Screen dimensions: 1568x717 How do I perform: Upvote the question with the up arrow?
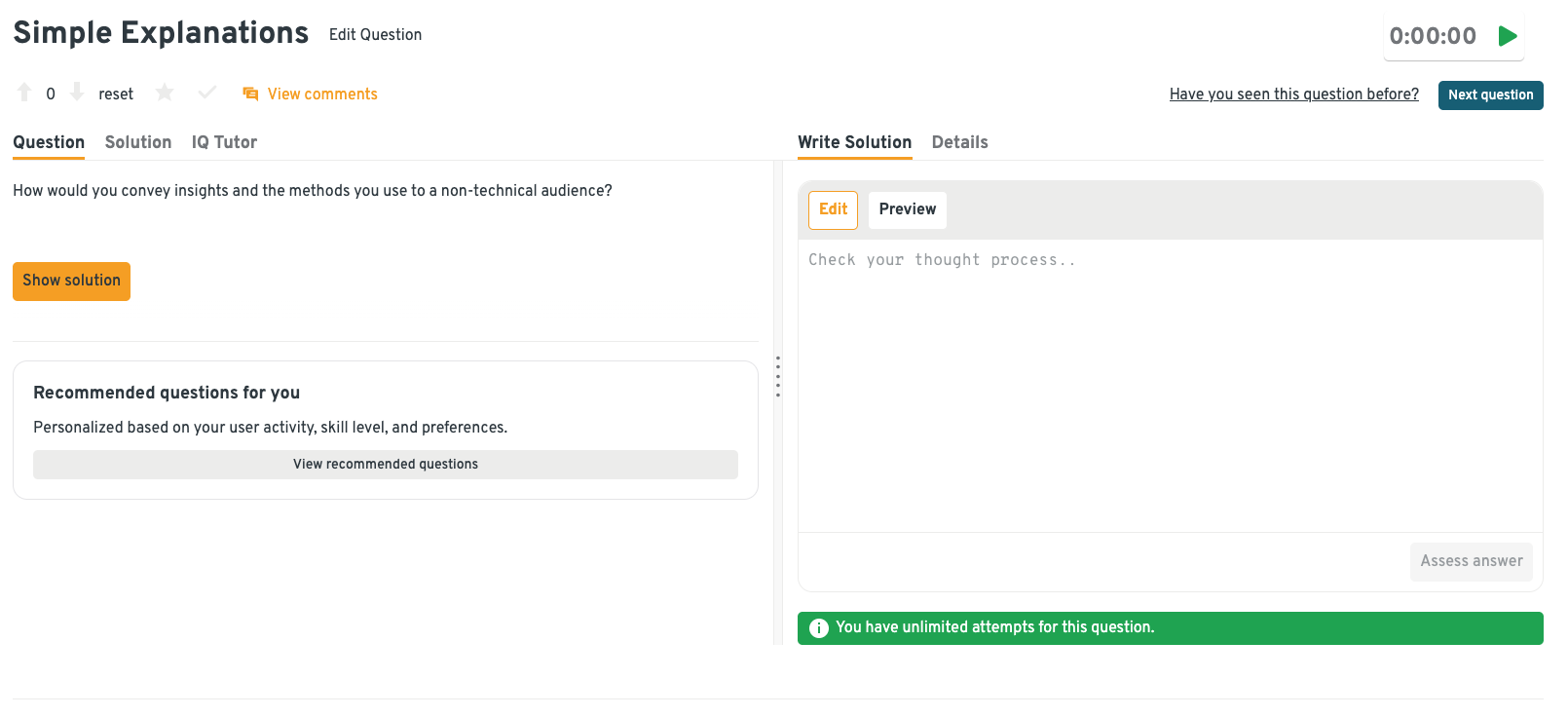click(x=24, y=93)
